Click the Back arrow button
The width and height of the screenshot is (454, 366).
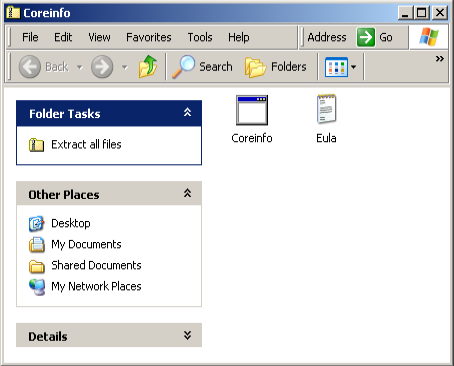click(x=30, y=67)
